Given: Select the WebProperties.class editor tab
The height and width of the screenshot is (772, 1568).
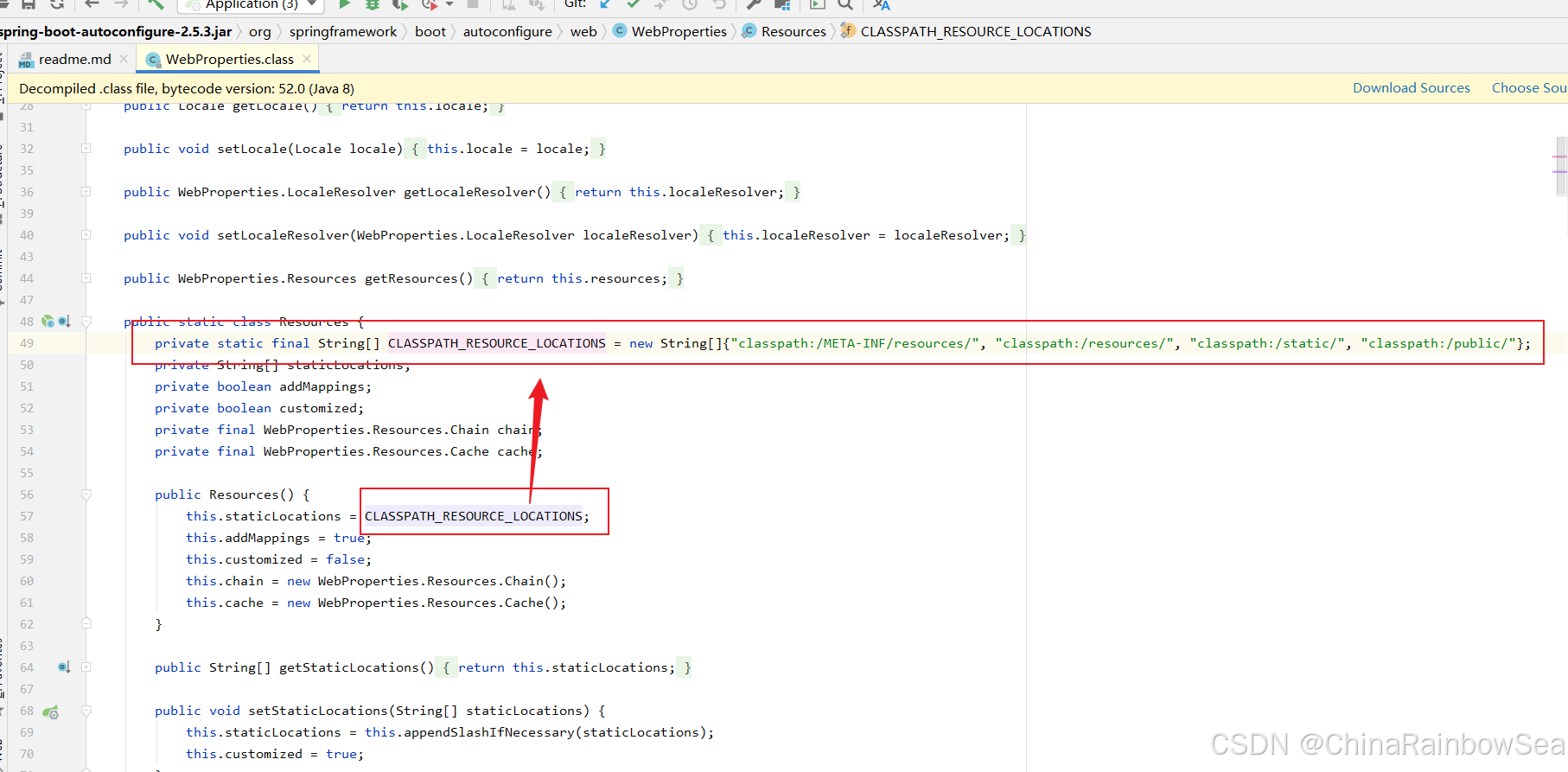Looking at the screenshot, I should 229,59.
